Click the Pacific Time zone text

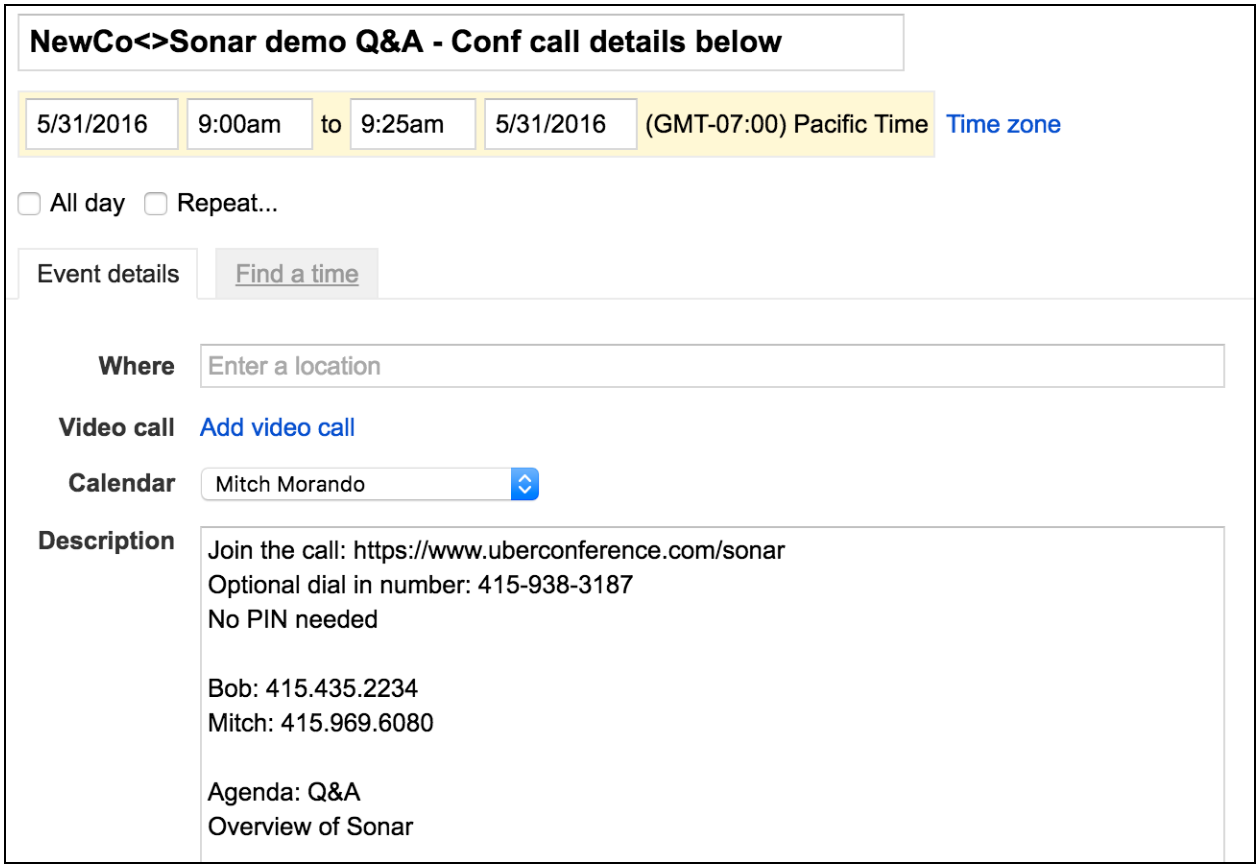pyautogui.click(x=787, y=124)
